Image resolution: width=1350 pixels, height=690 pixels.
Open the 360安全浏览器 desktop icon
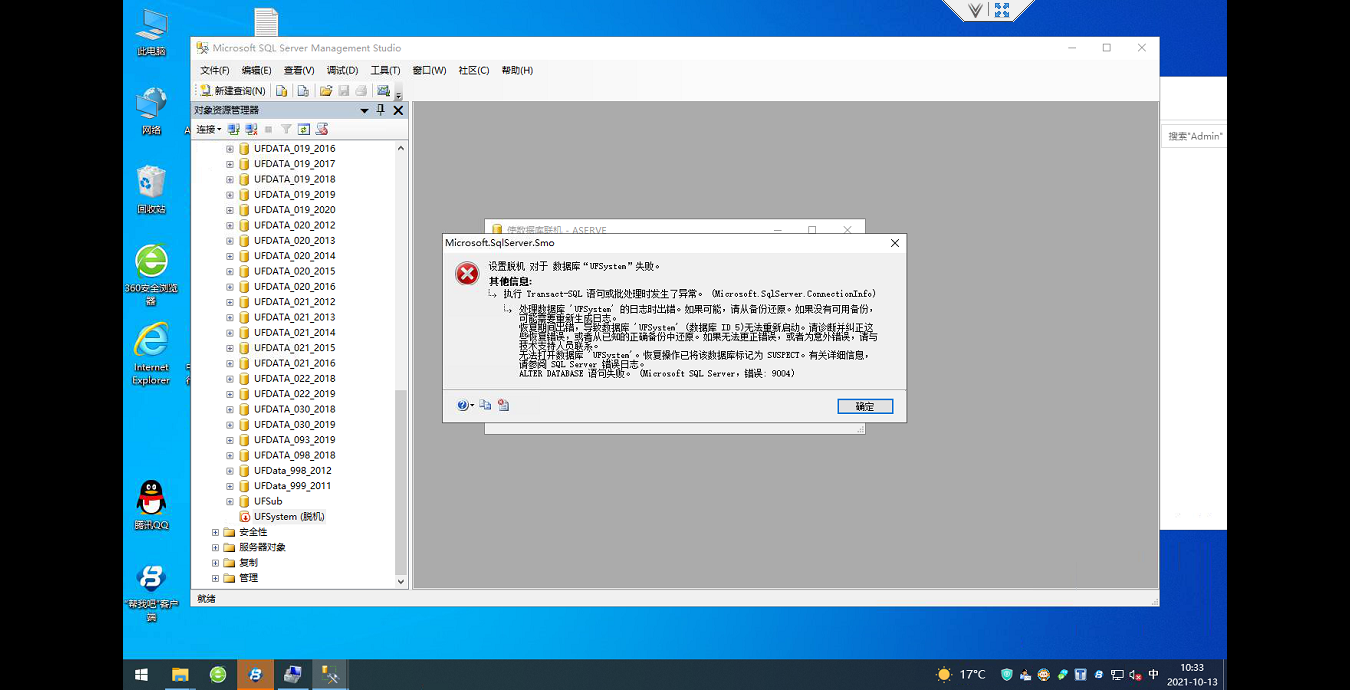(152, 274)
